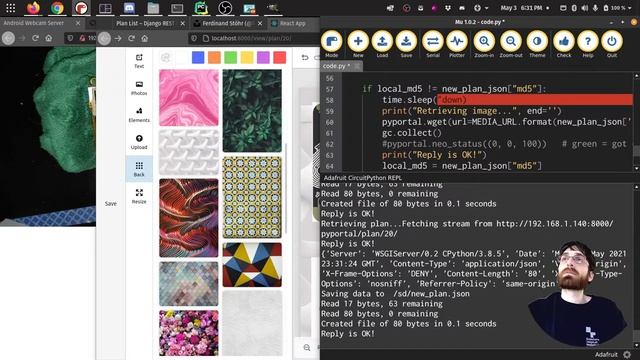This screenshot has height=360, width=640.
Task: Pick the purple background color swatch
Action: pos(263,58)
